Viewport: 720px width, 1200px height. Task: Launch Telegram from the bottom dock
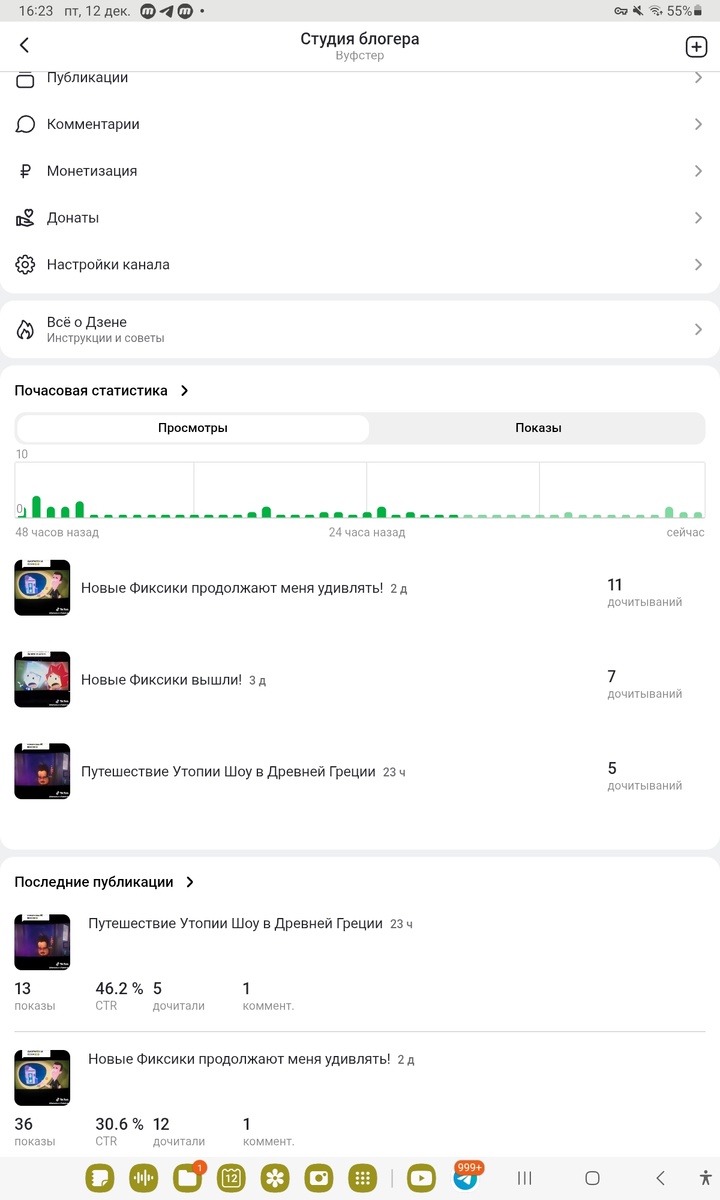coord(465,1178)
